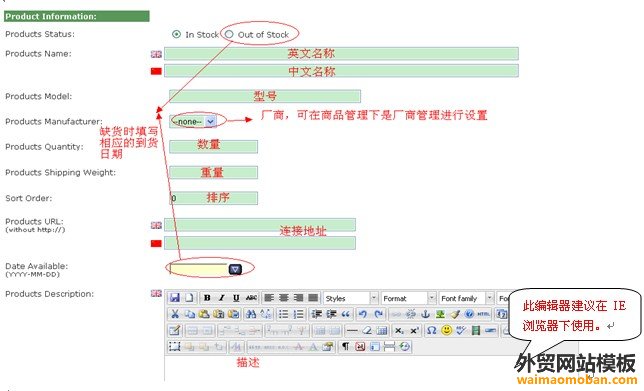Screen dimensions: 644x391
Task: Apply Italic formatting in the description editor
Action: pos(222,298)
